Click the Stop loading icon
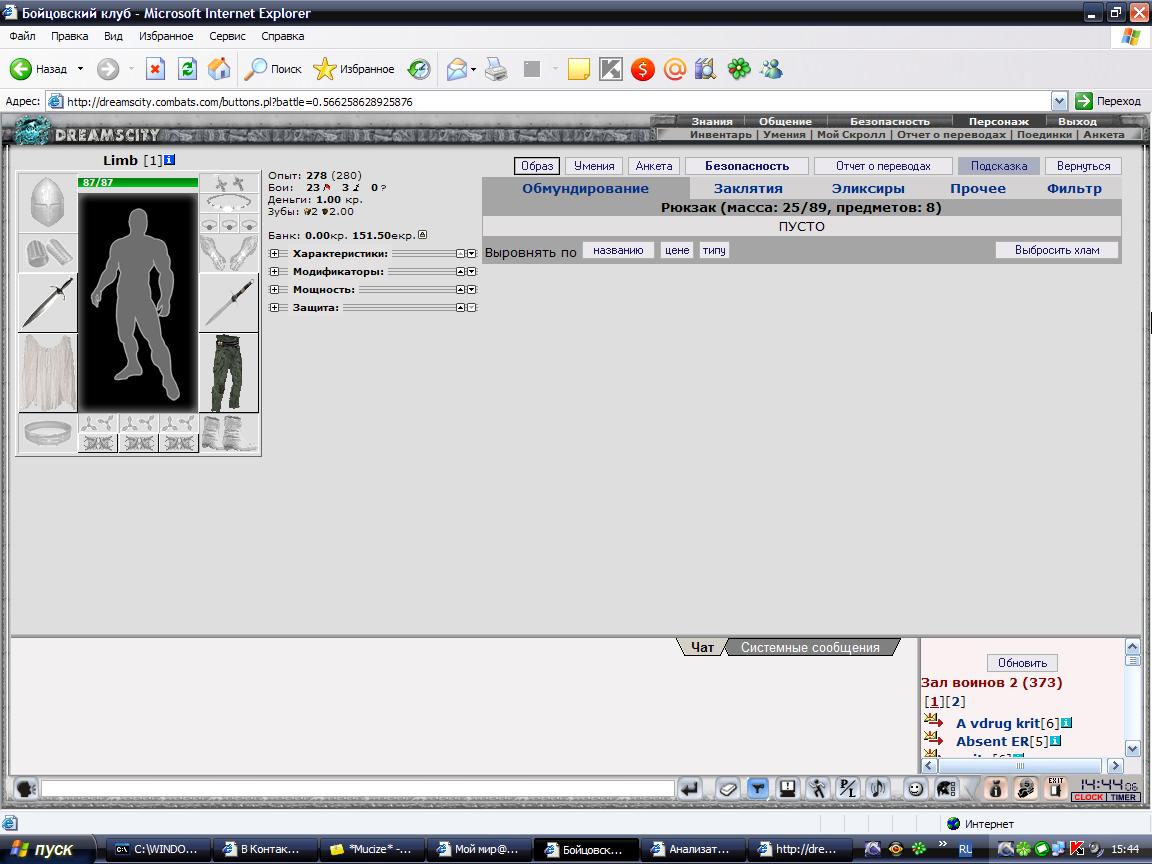 (155, 69)
